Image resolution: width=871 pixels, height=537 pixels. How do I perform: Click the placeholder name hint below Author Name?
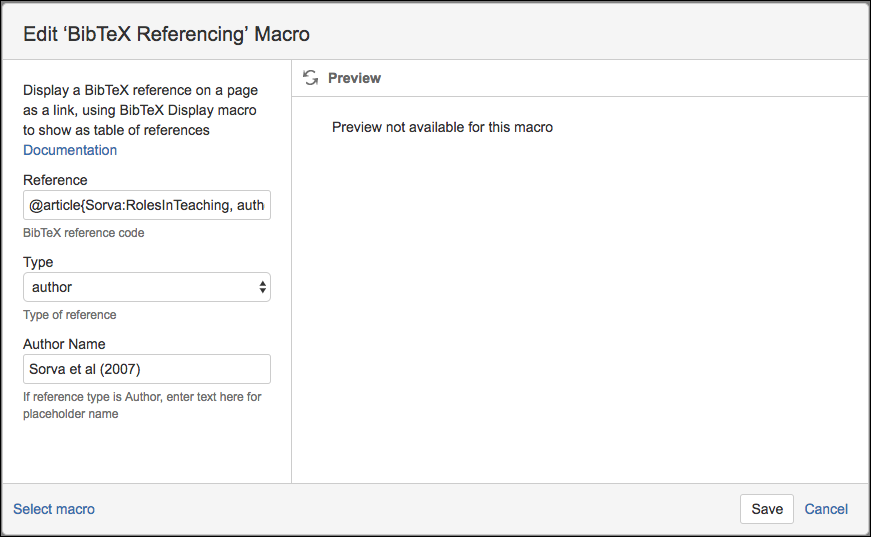pyautogui.click(x=142, y=405)
